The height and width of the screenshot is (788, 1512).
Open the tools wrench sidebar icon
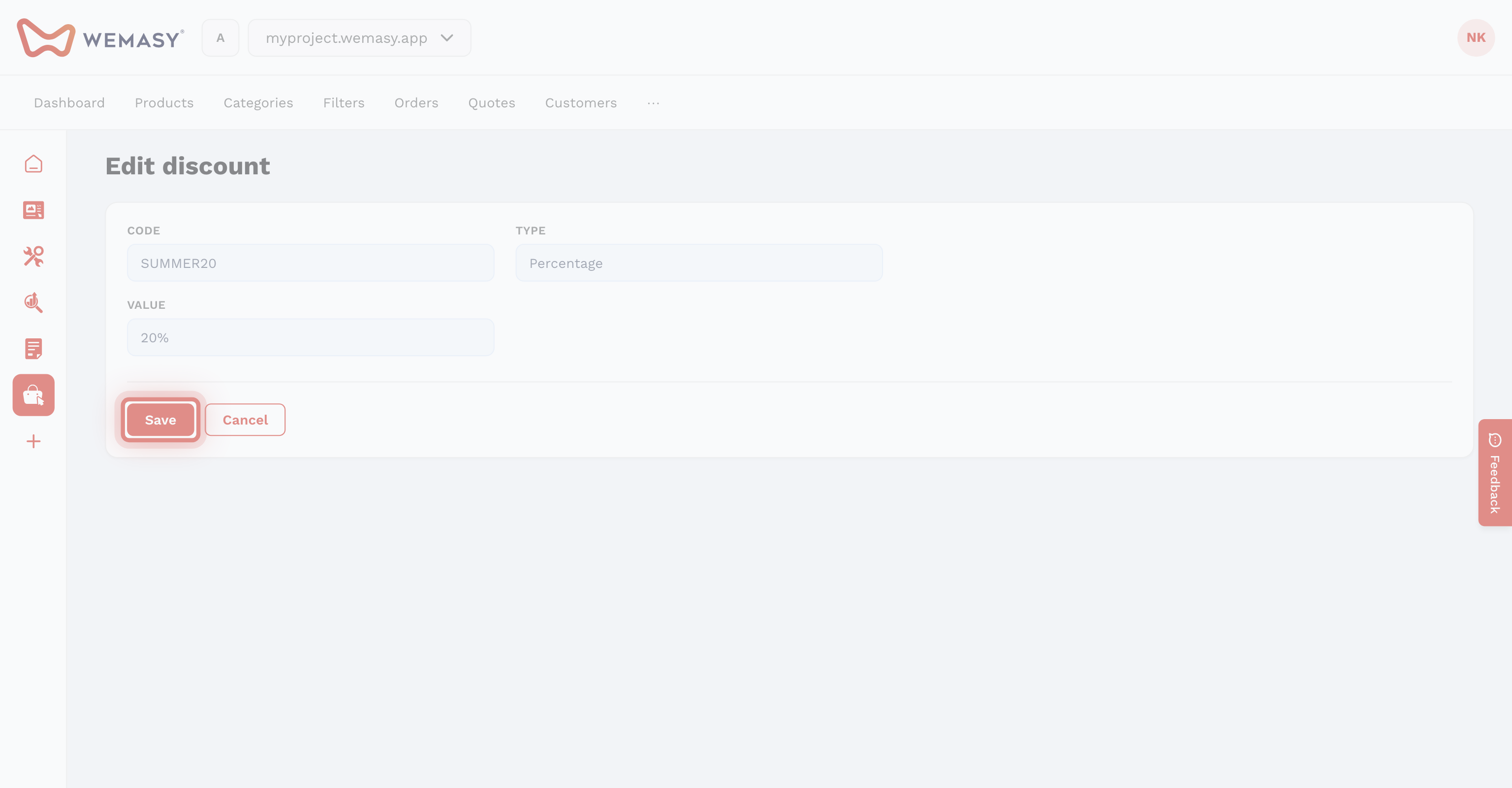(33, 257)
